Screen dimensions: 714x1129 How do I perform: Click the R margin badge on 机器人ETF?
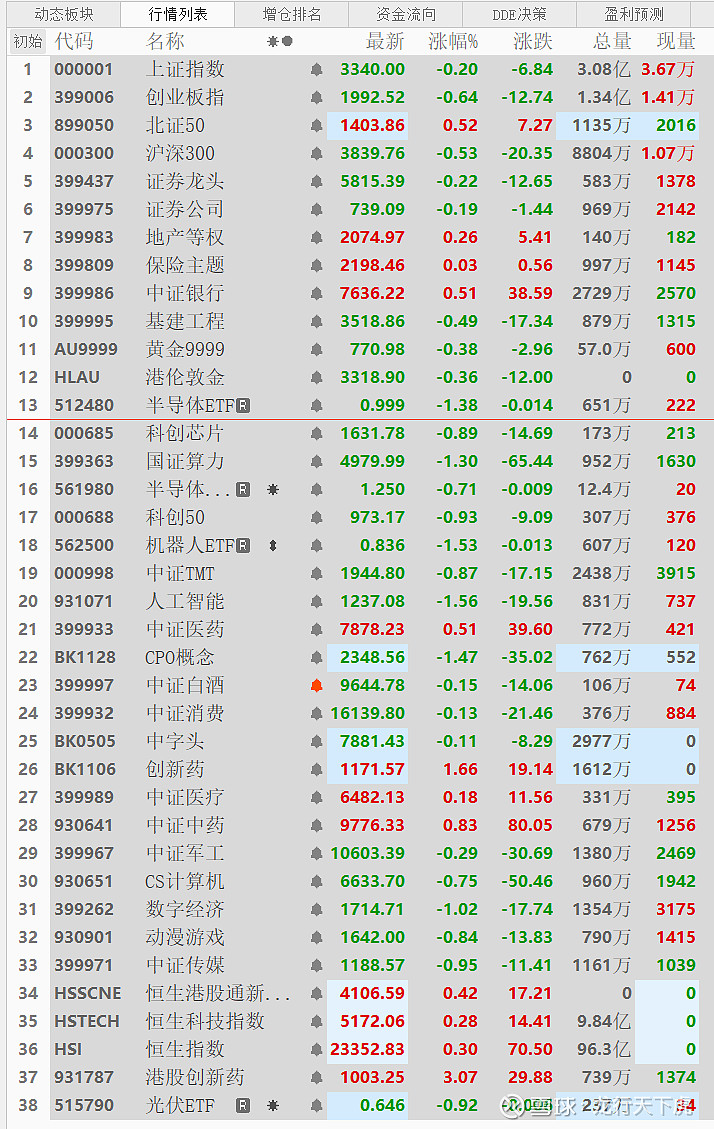[243, 546]
